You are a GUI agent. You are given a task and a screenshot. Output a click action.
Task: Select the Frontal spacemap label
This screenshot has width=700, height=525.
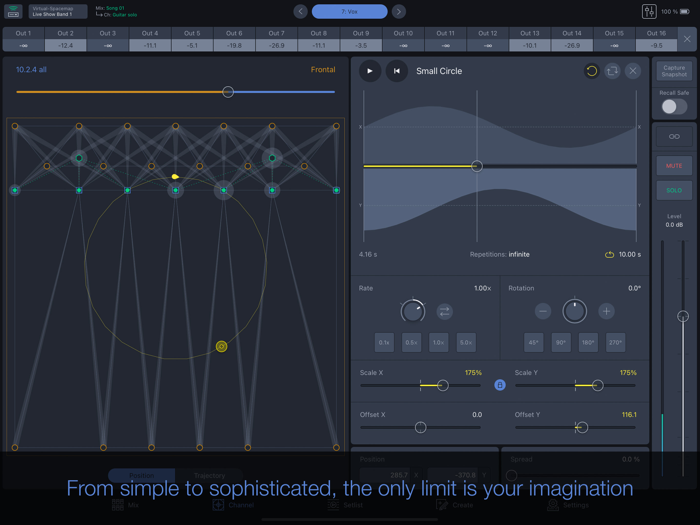coord(323,70)
